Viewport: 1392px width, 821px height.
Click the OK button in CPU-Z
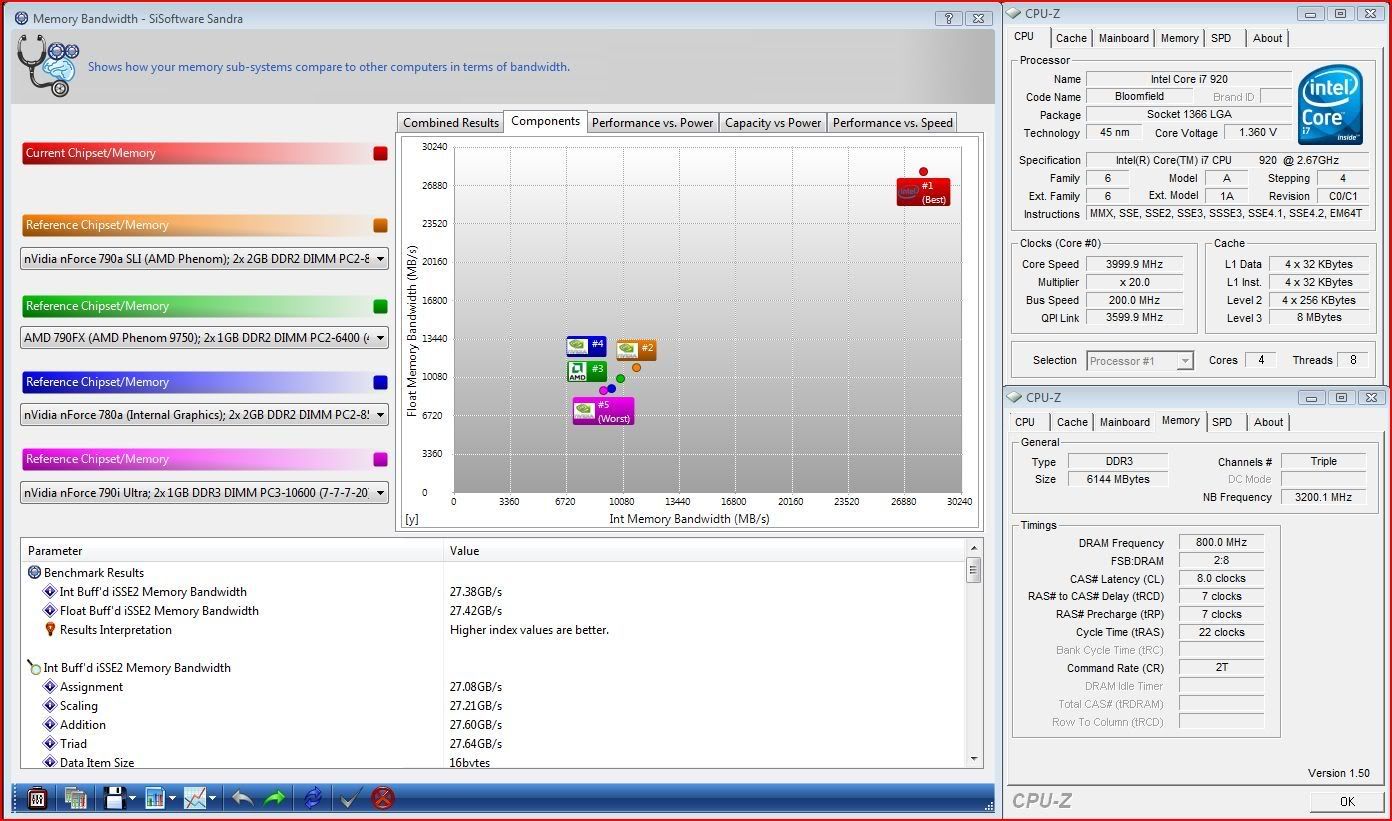pyautogui.click(x=1347, y=801)
